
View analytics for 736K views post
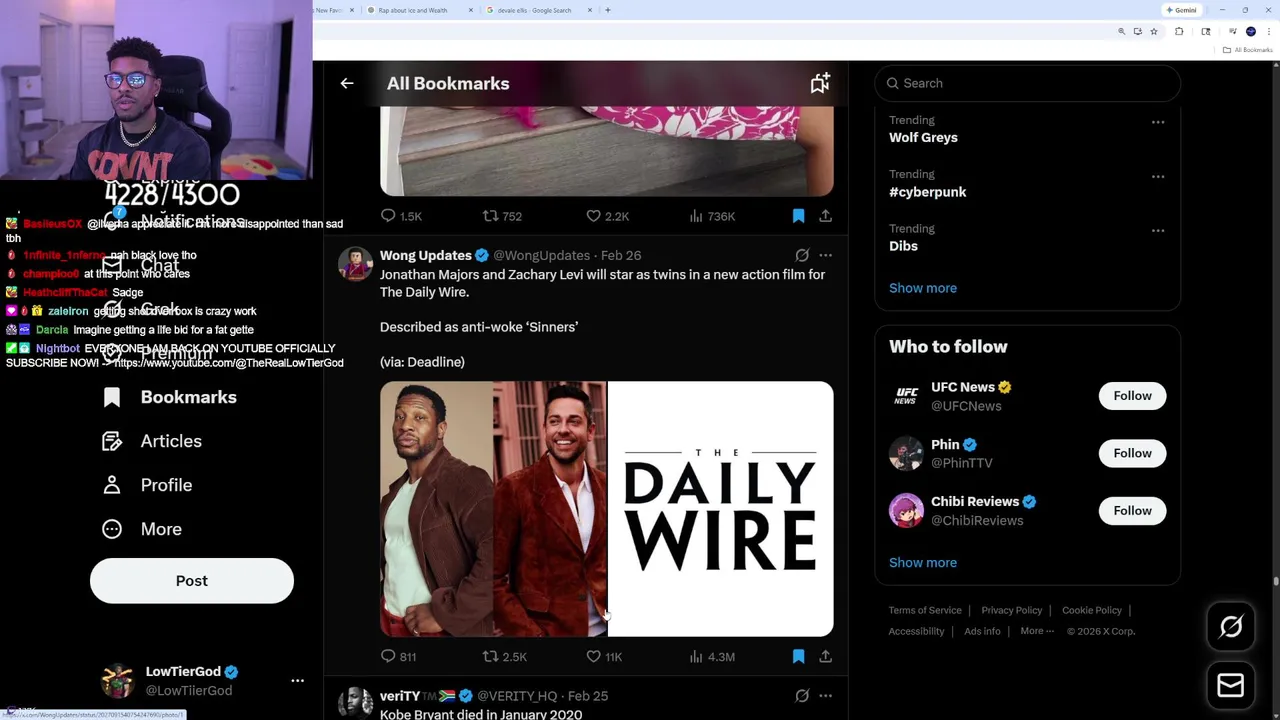click(x=712, y=216)
